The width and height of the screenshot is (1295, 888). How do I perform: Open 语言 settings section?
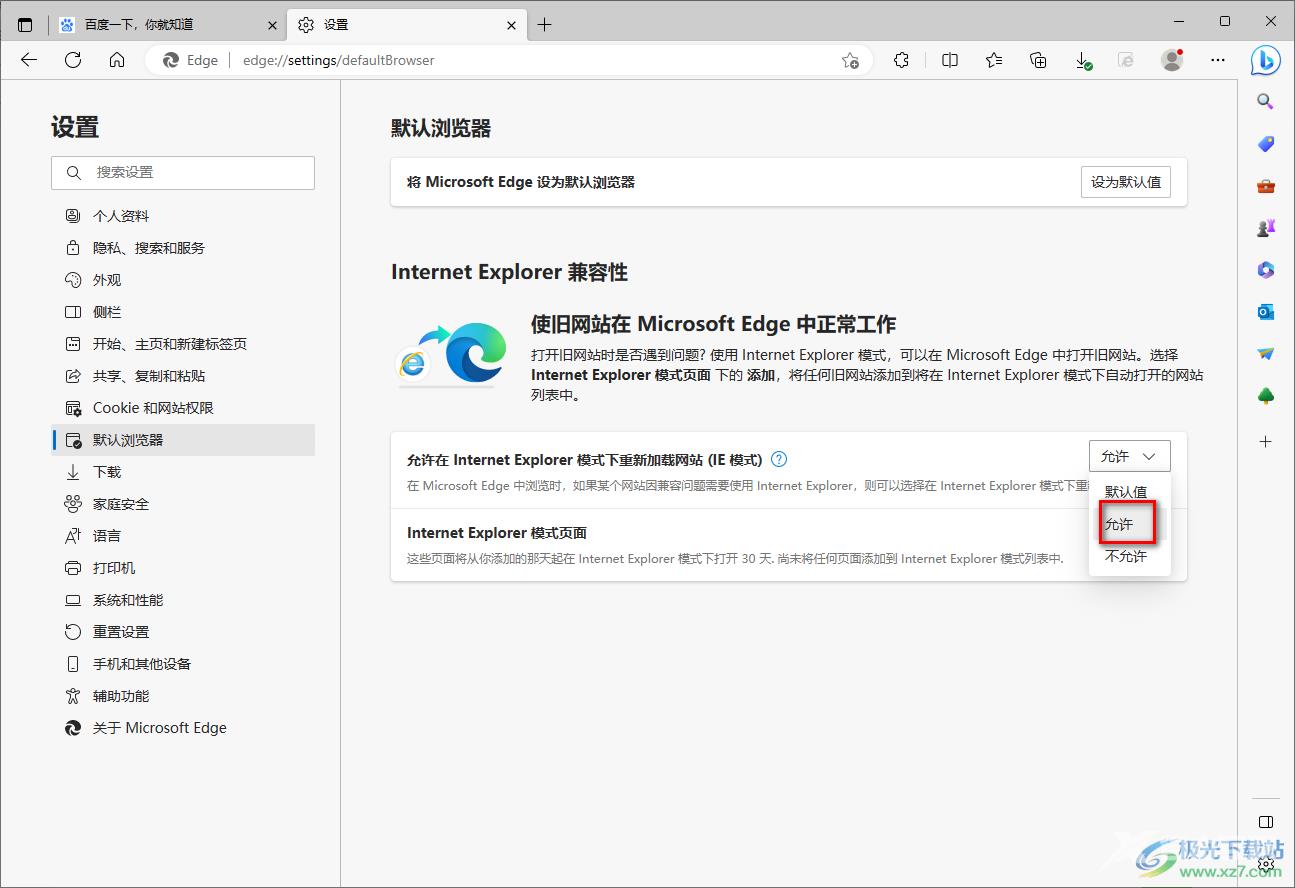coord(183,536)
